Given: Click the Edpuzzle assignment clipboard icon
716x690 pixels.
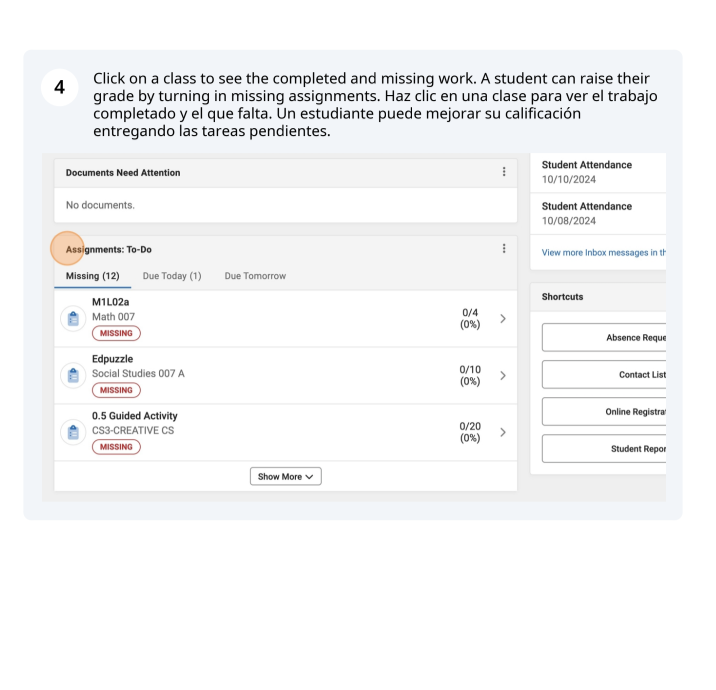Looking at the screenshot, I should tap(71, 375).
